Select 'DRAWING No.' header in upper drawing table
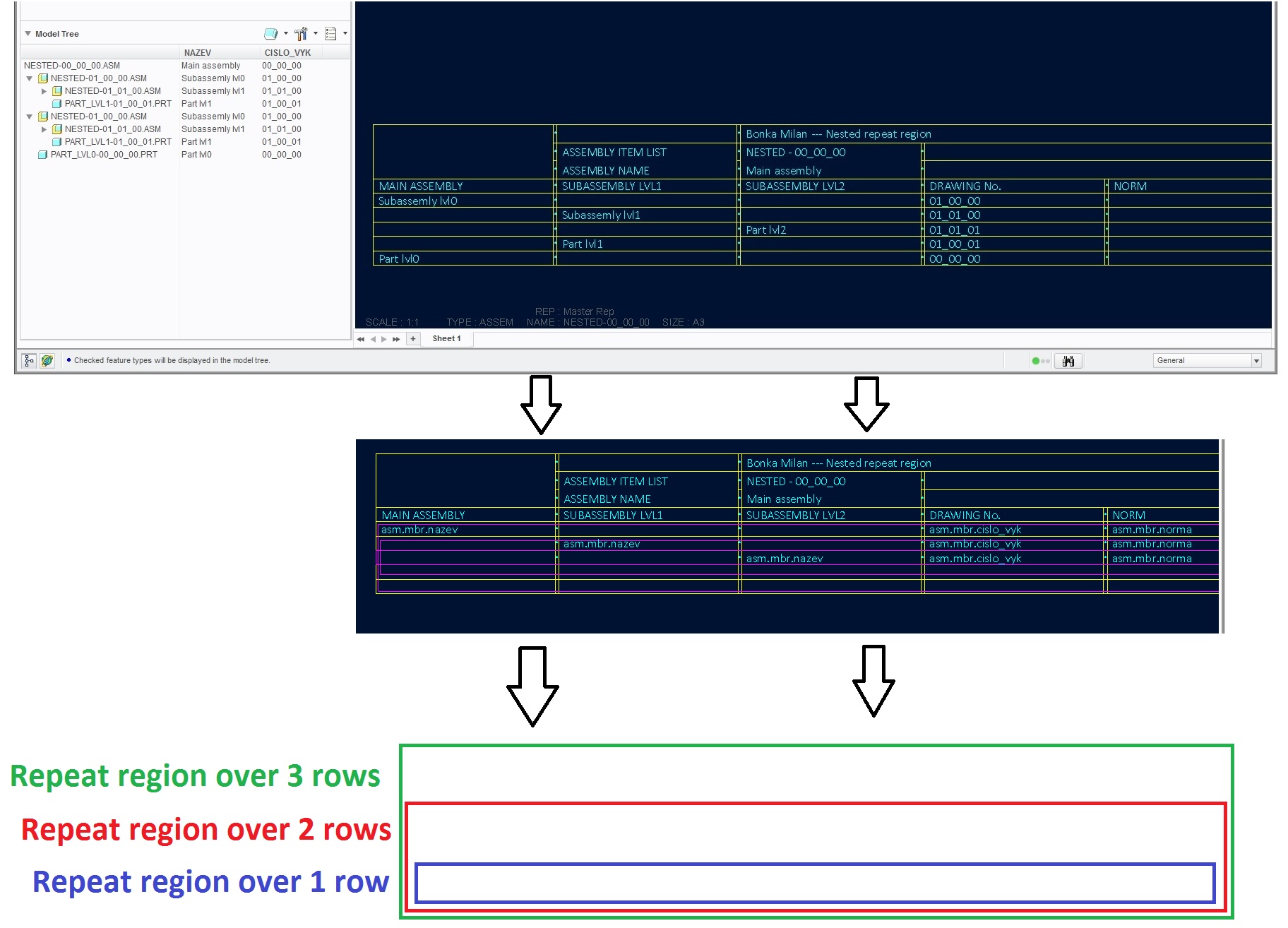The height and width of the screenshot is (928, 1288). (965, 186)
